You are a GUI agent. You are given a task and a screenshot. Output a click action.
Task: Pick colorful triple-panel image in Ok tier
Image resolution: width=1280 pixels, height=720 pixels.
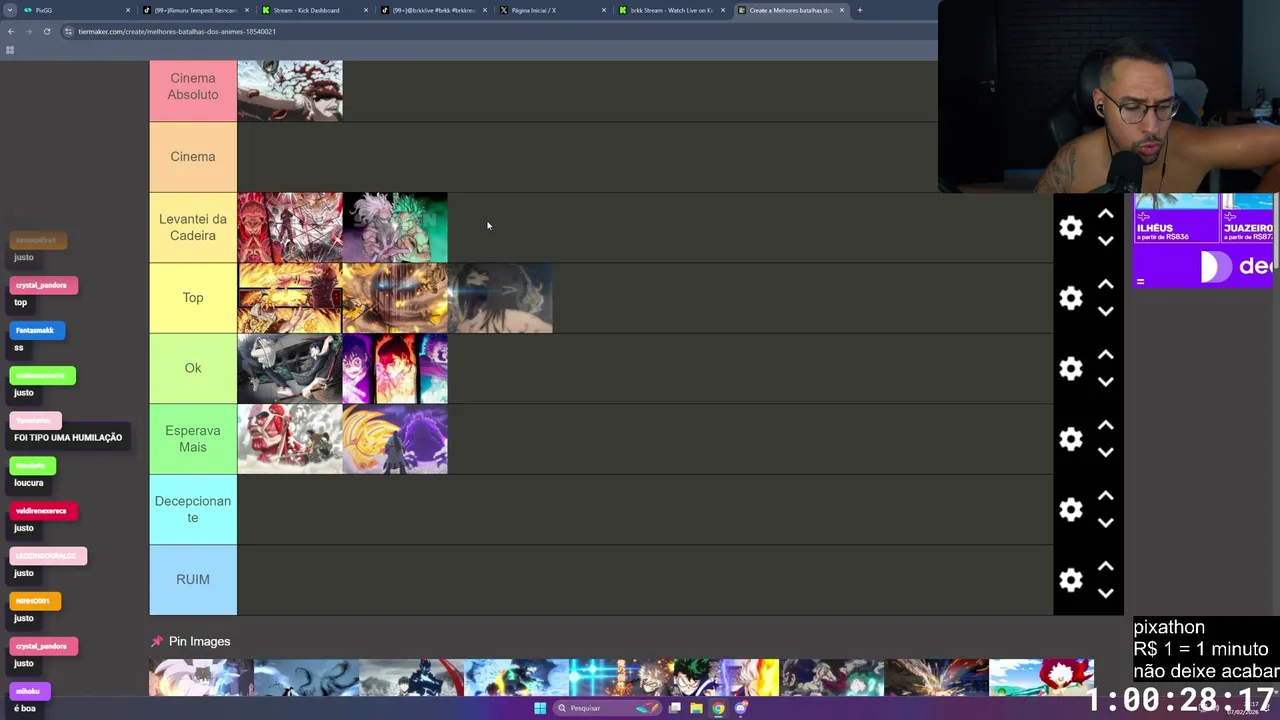395,369
